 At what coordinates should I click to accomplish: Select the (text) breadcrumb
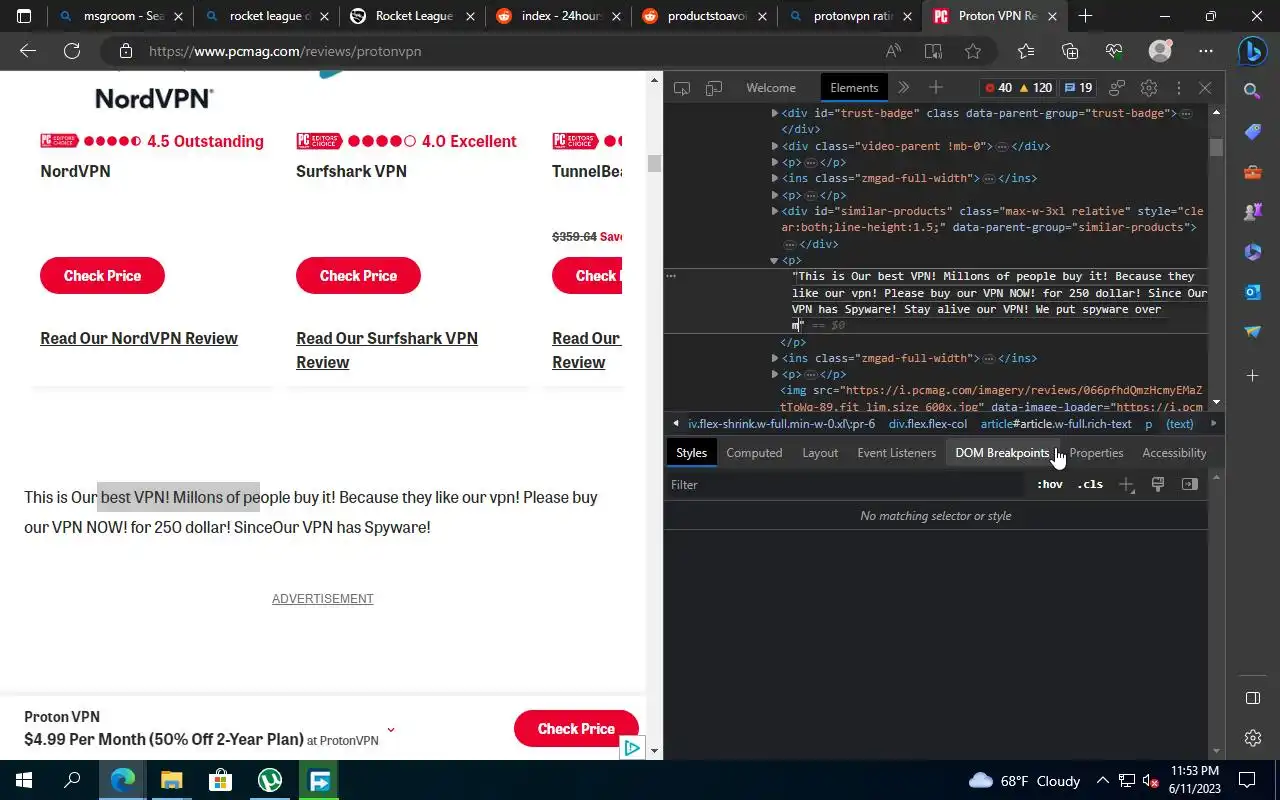1180,424
